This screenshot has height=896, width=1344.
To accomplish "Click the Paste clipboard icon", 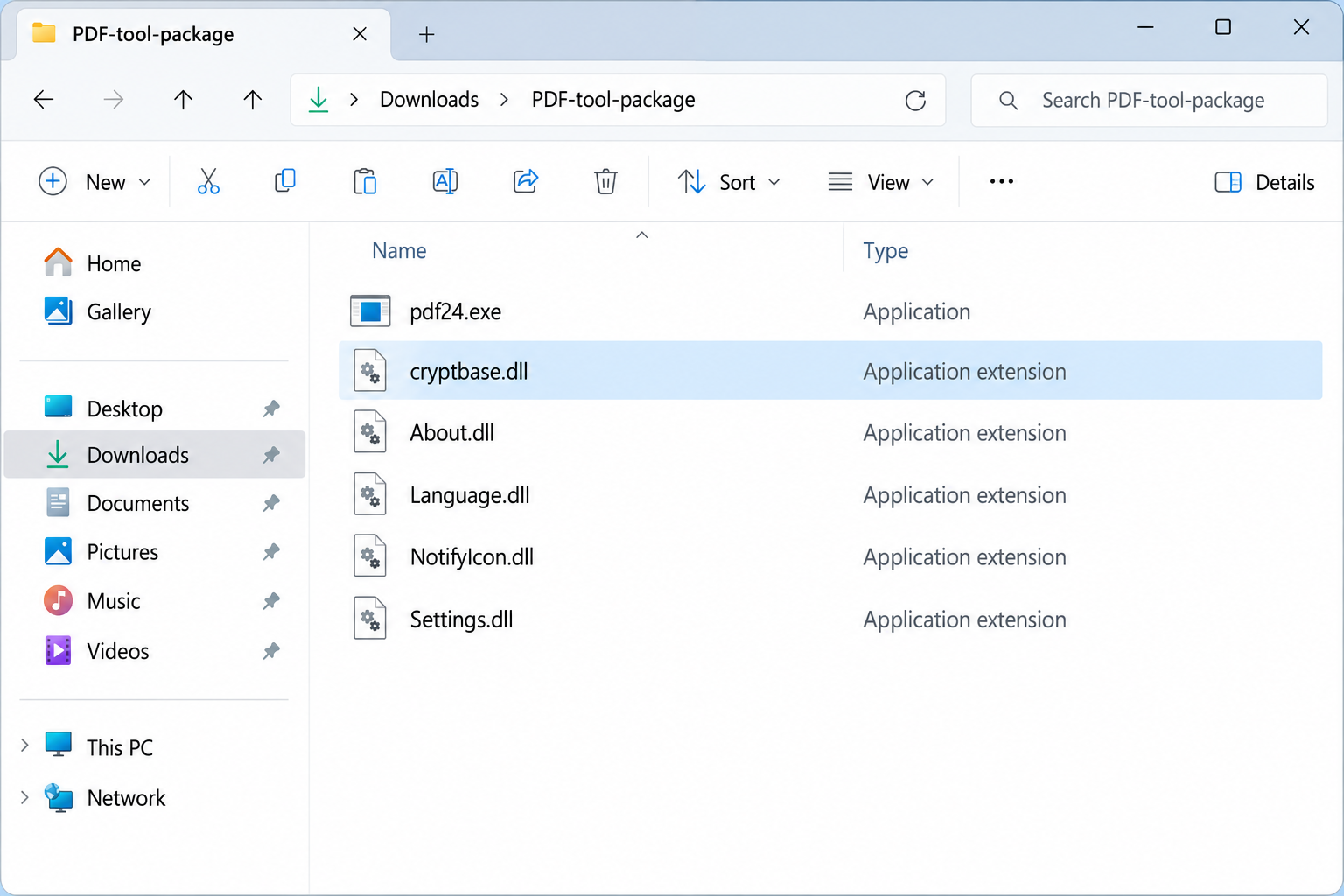I will [x=365, y=182].
